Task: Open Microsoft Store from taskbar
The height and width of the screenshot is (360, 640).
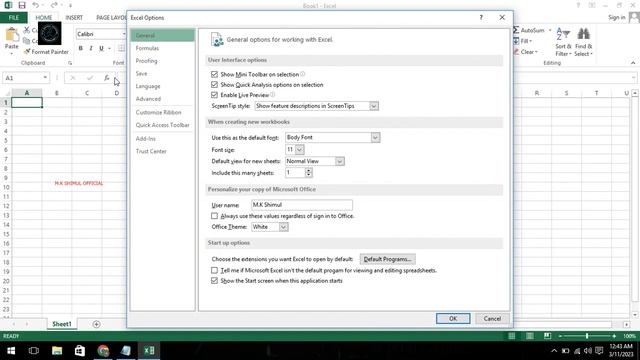Action: pyautogui.click(x=80, y=351)
